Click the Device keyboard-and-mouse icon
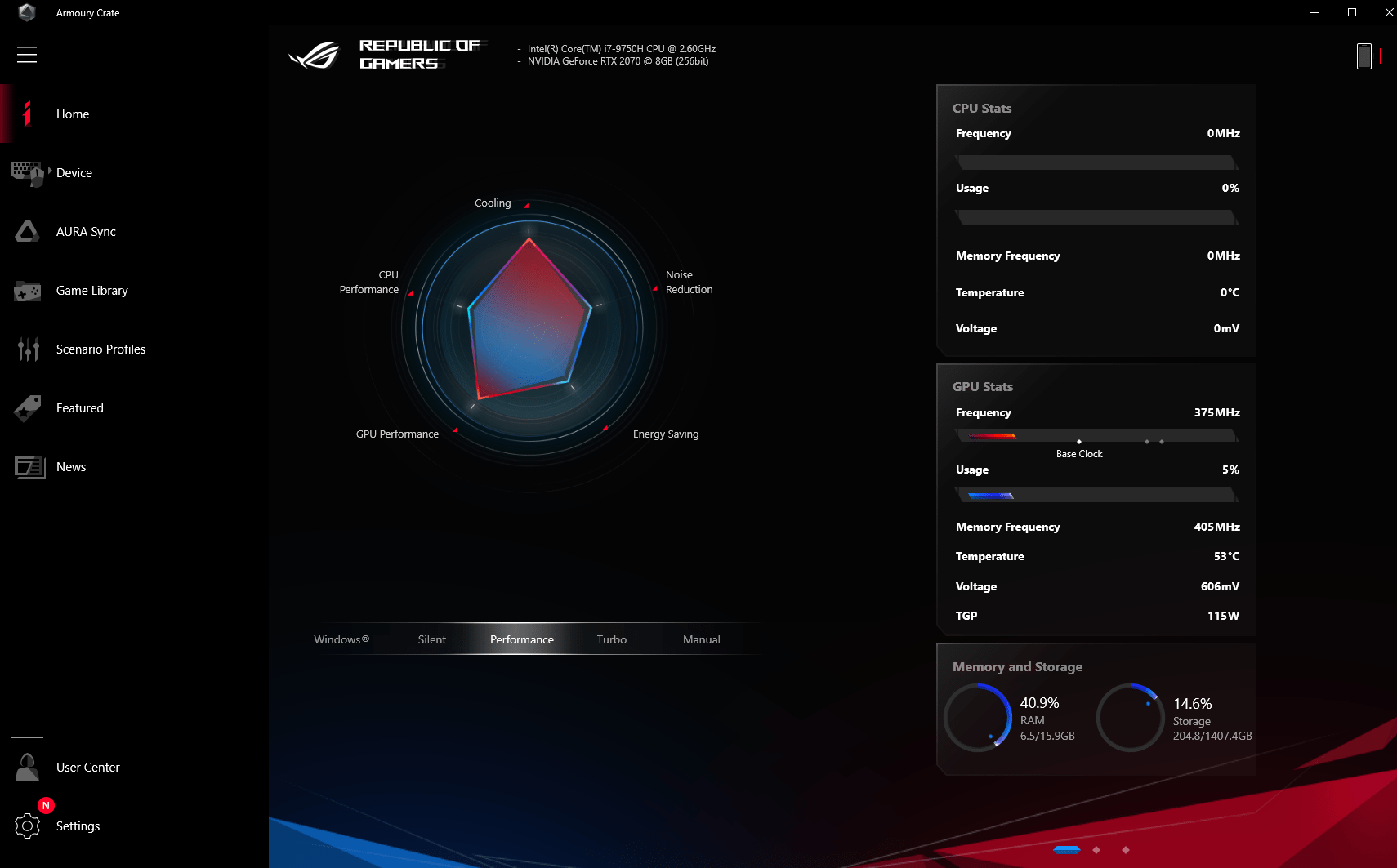This screenshot has width=1397, height=868. click(x=27, y=173)
